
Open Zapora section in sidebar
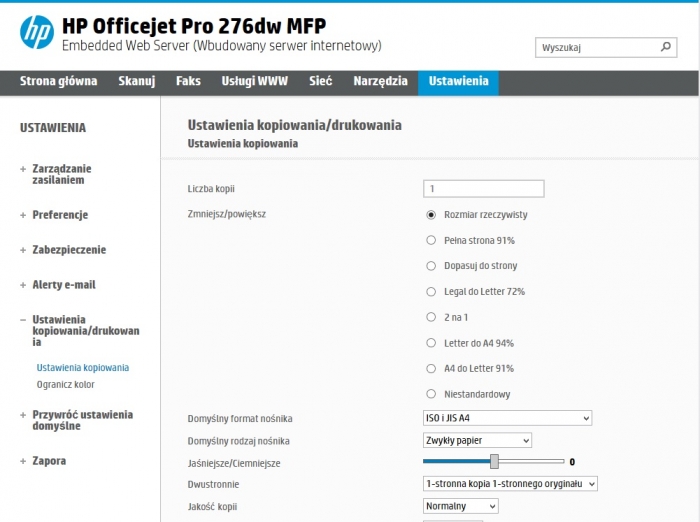tap(49, 461)
